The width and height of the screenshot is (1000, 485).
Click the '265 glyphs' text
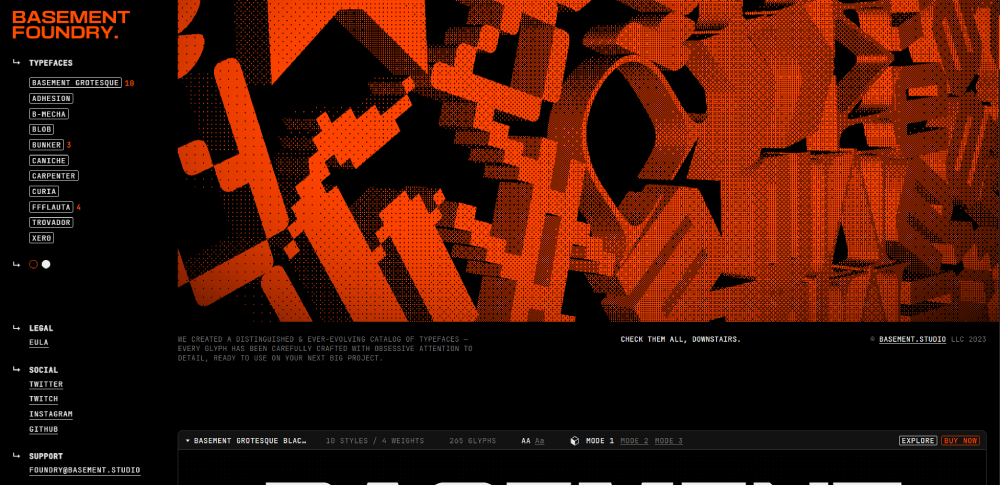(473, 440)
